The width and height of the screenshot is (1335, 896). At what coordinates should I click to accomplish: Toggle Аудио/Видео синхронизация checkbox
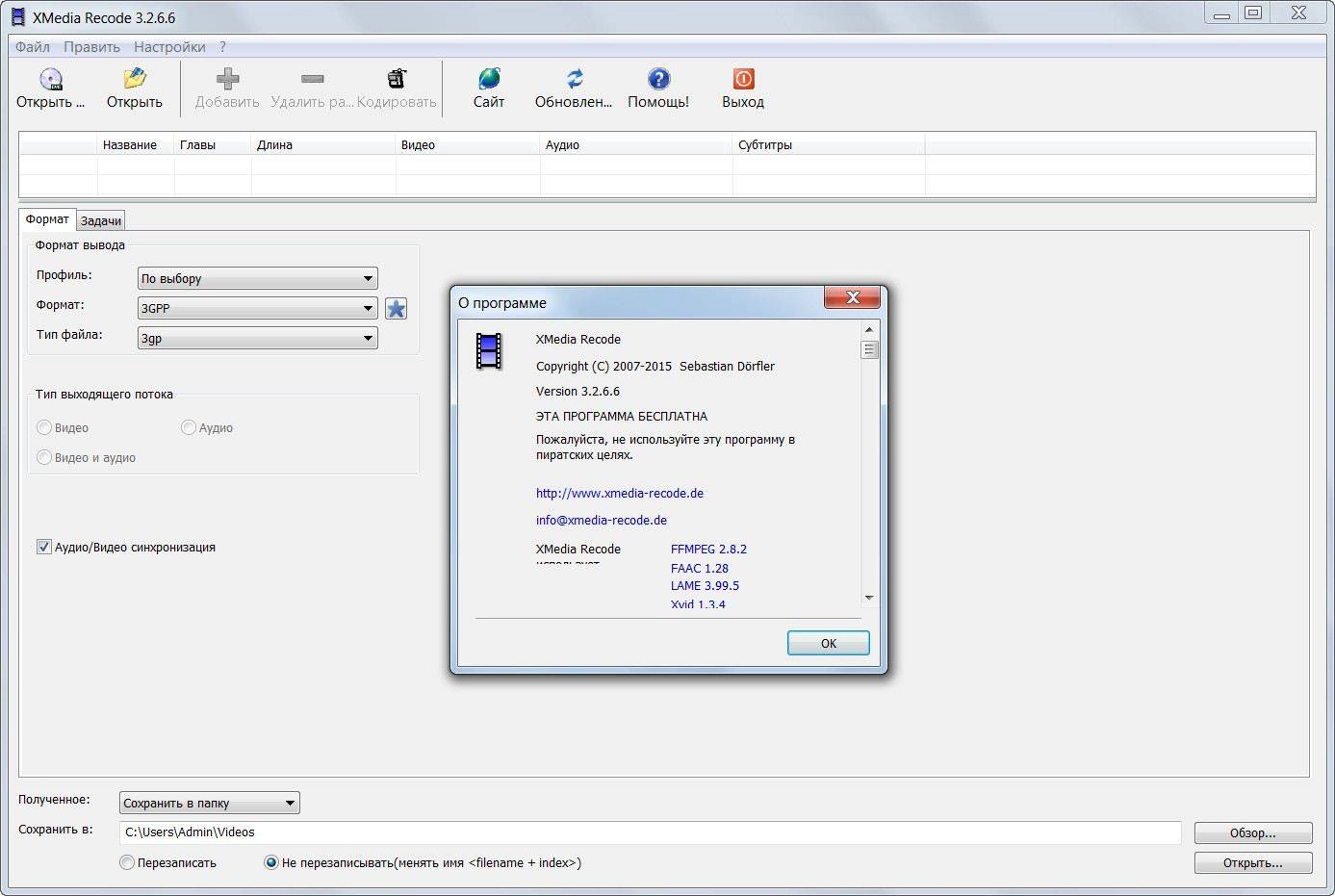click(43, 547)
